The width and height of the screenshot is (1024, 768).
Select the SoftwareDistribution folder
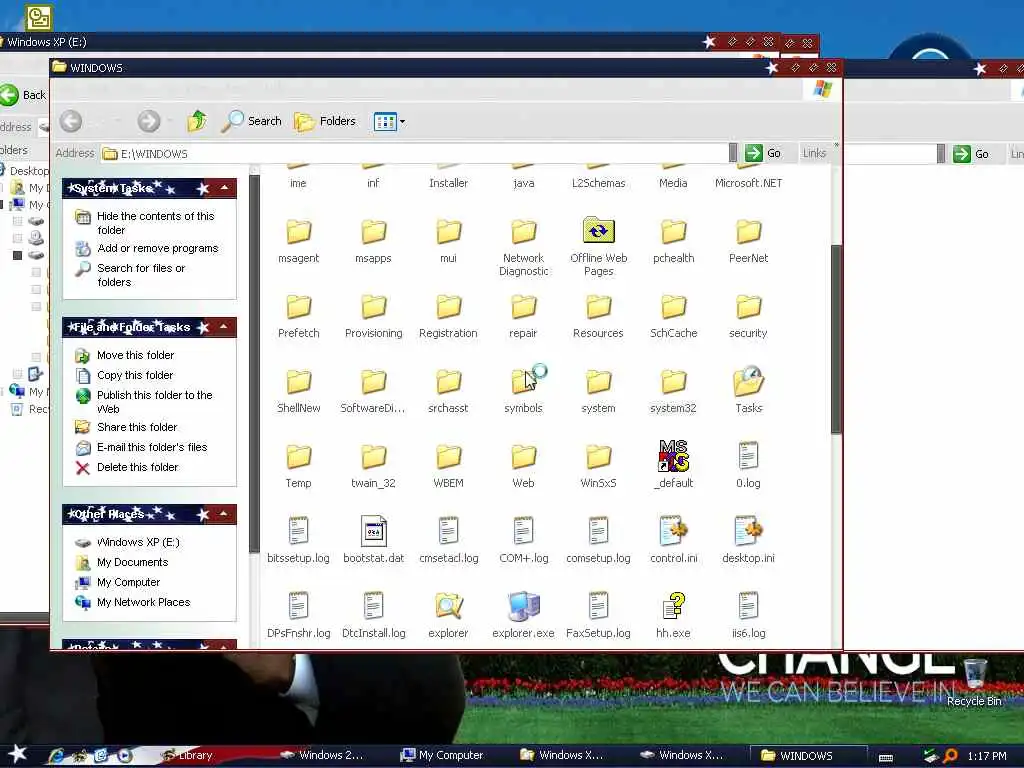click(374, 391)
